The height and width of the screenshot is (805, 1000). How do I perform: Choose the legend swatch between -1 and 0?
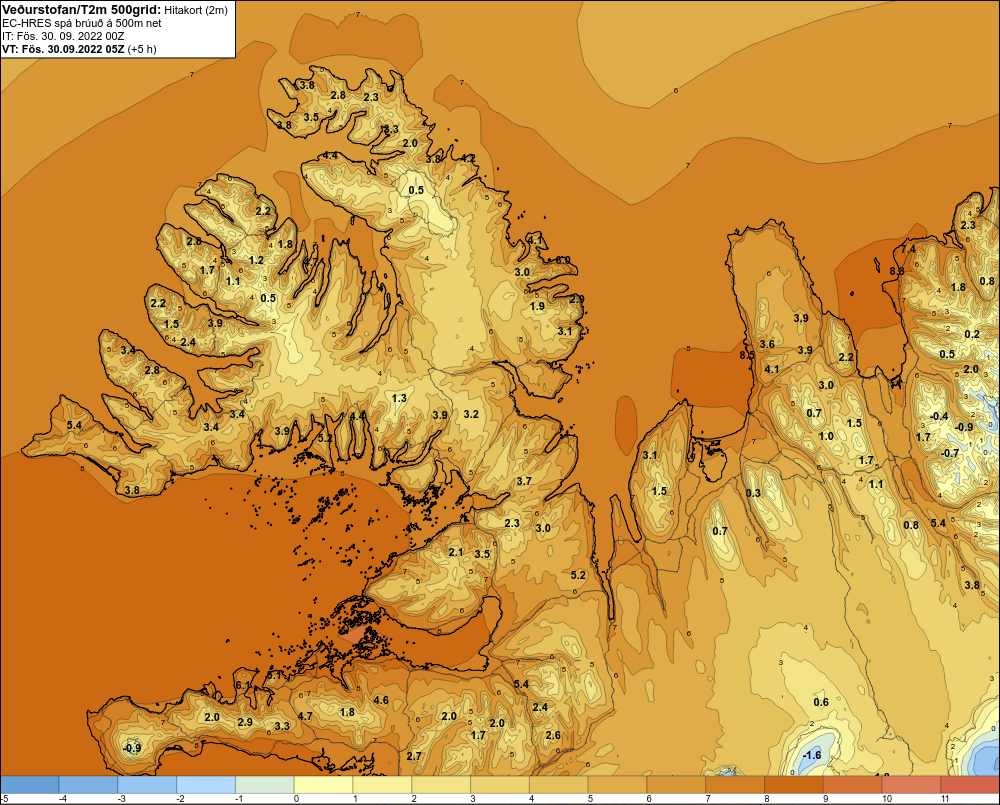(265, 785)
